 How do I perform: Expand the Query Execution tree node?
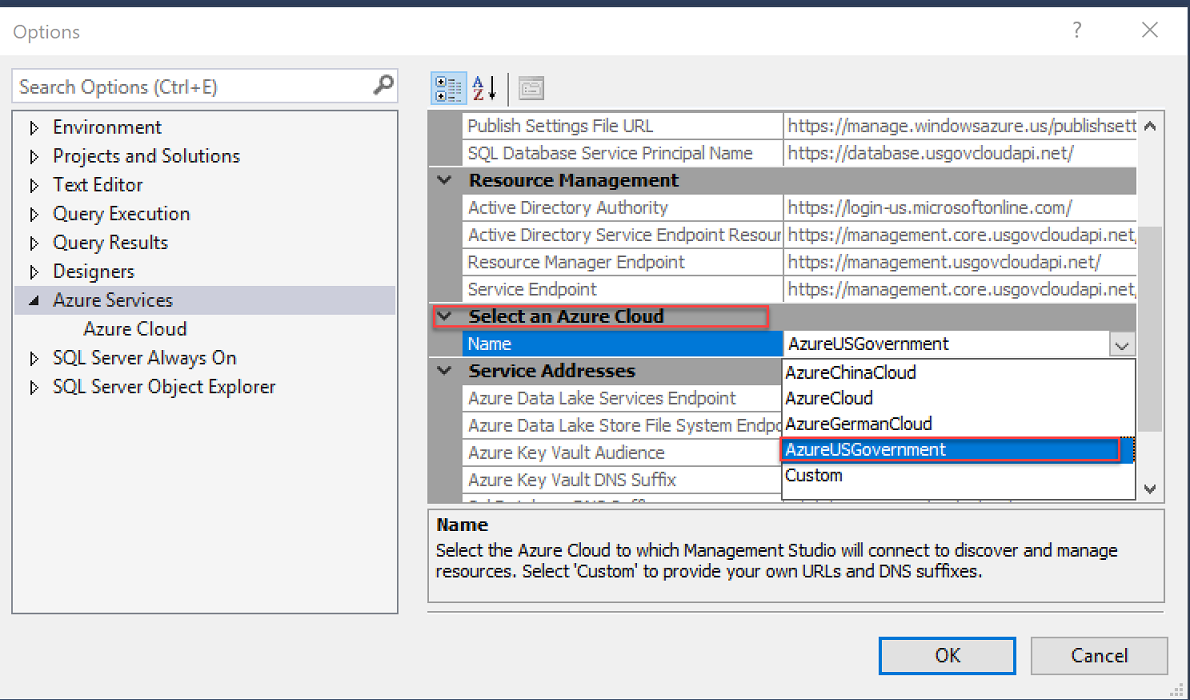click(x=33, y=213)
